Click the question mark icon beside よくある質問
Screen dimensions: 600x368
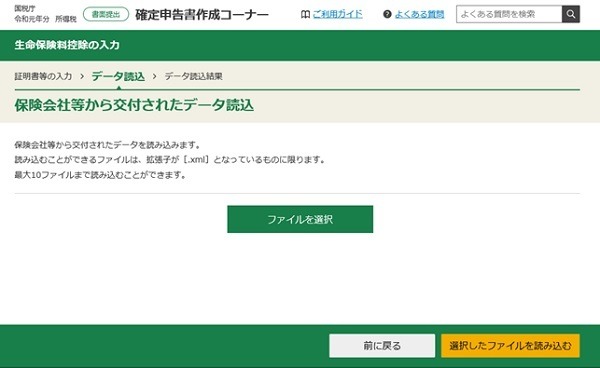[x=387, y=15]
